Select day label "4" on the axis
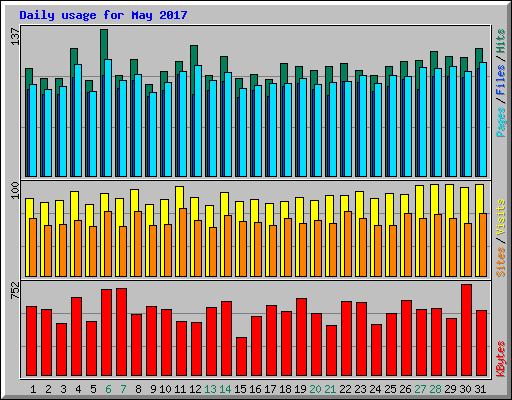The width and height of the screenshot is (512, 400). [78, 389]
